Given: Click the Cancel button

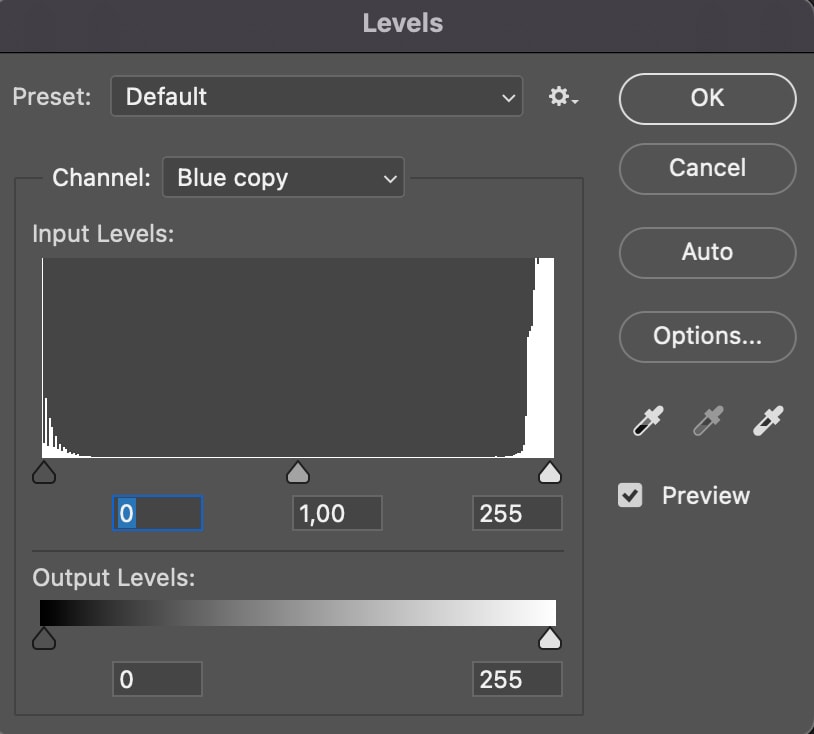Looking at the screenshot, I should click(708, 169).
